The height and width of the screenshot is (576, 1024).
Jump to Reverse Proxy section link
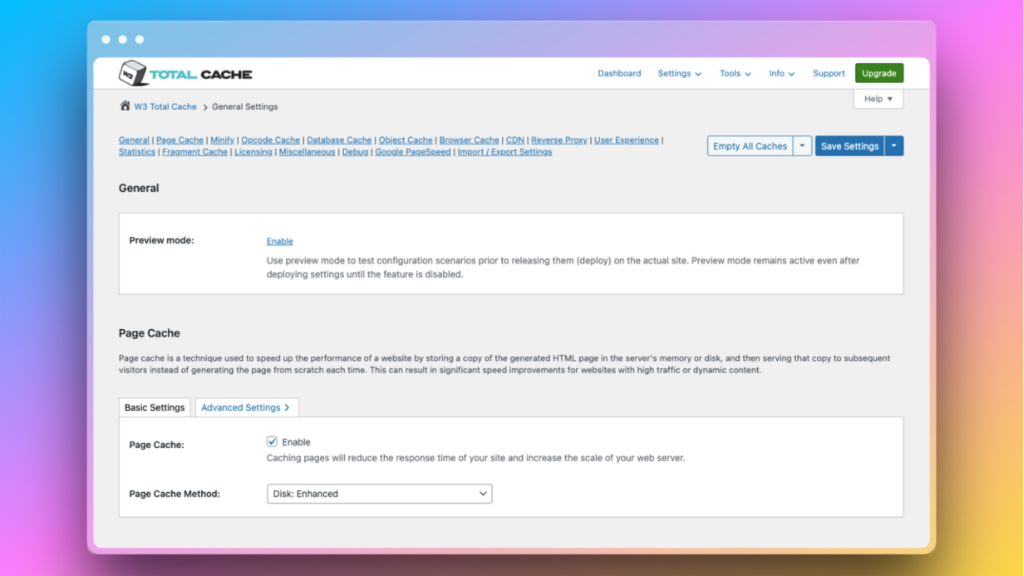(x=559, y=140)
